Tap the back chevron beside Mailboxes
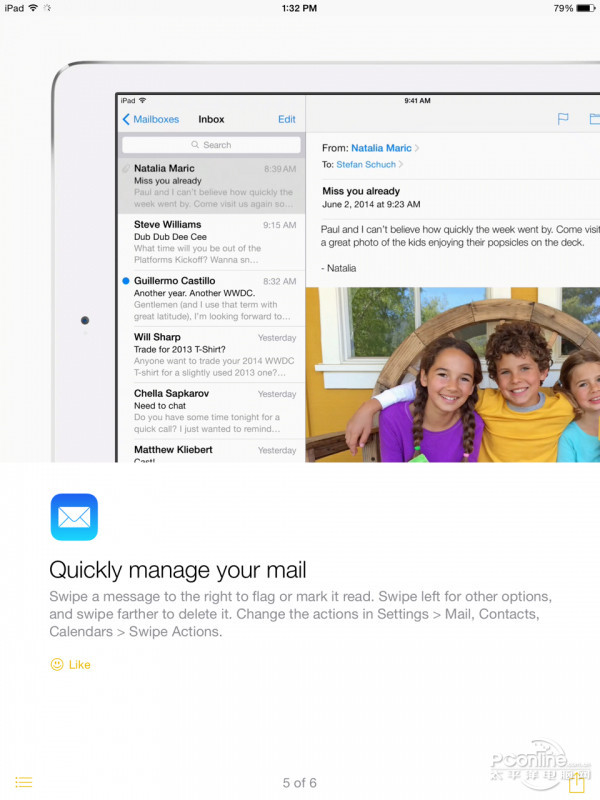The height and width of the screenshot is (800, 600). pos(126,119)
